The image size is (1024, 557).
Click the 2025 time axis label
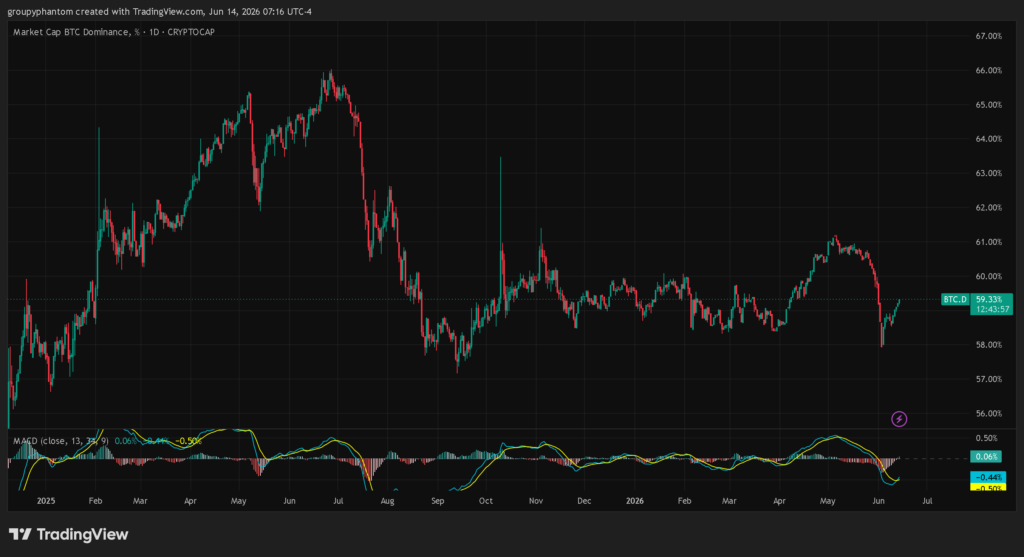pyautogui.click(x=46, y=501)
